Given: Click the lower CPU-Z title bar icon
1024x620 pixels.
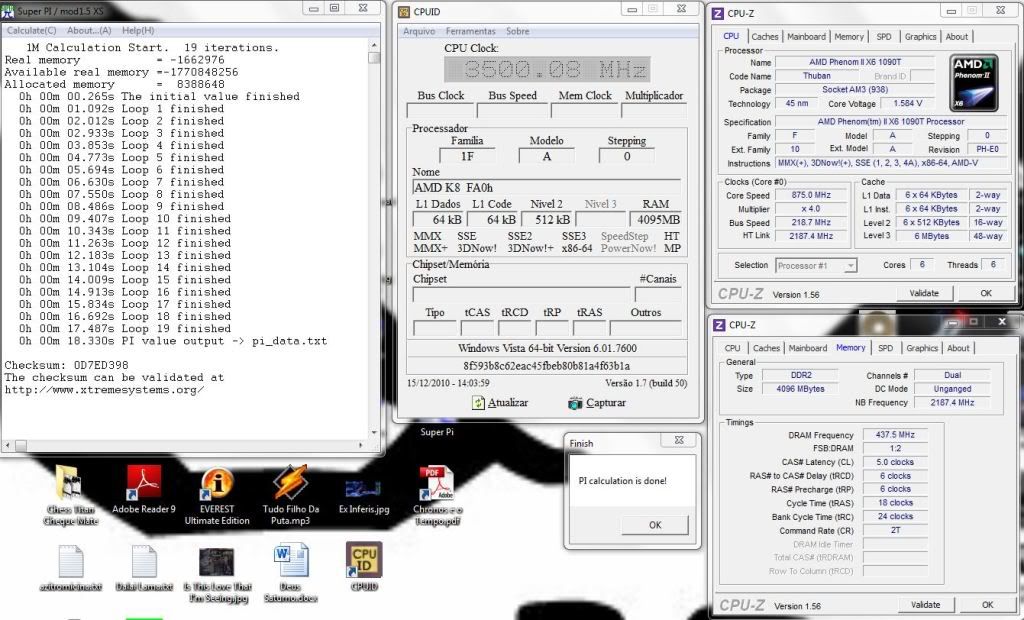Looking at the screenshot, I should [x=719, y=325].
